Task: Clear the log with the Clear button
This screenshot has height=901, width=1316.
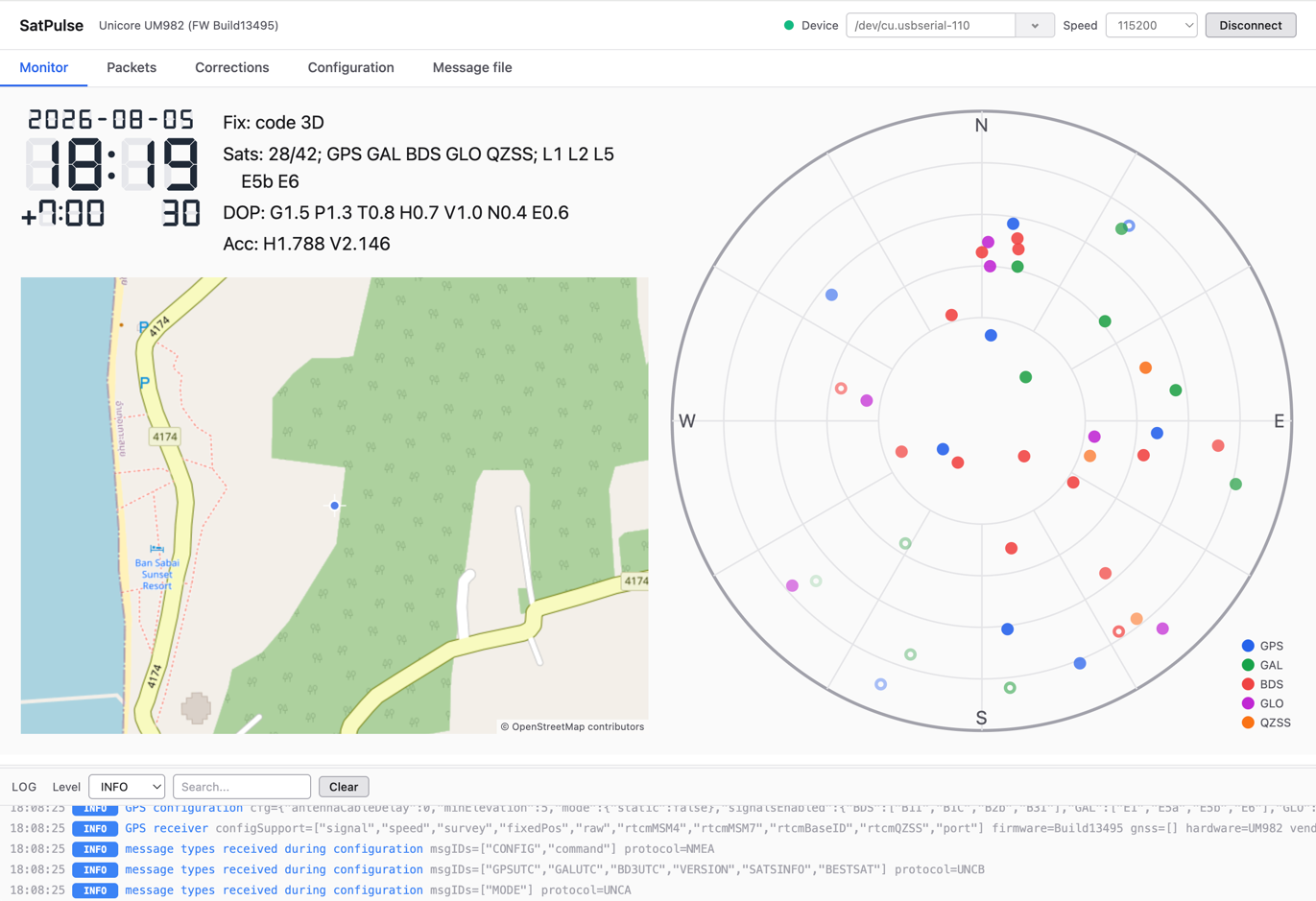Action: point(344,787)
